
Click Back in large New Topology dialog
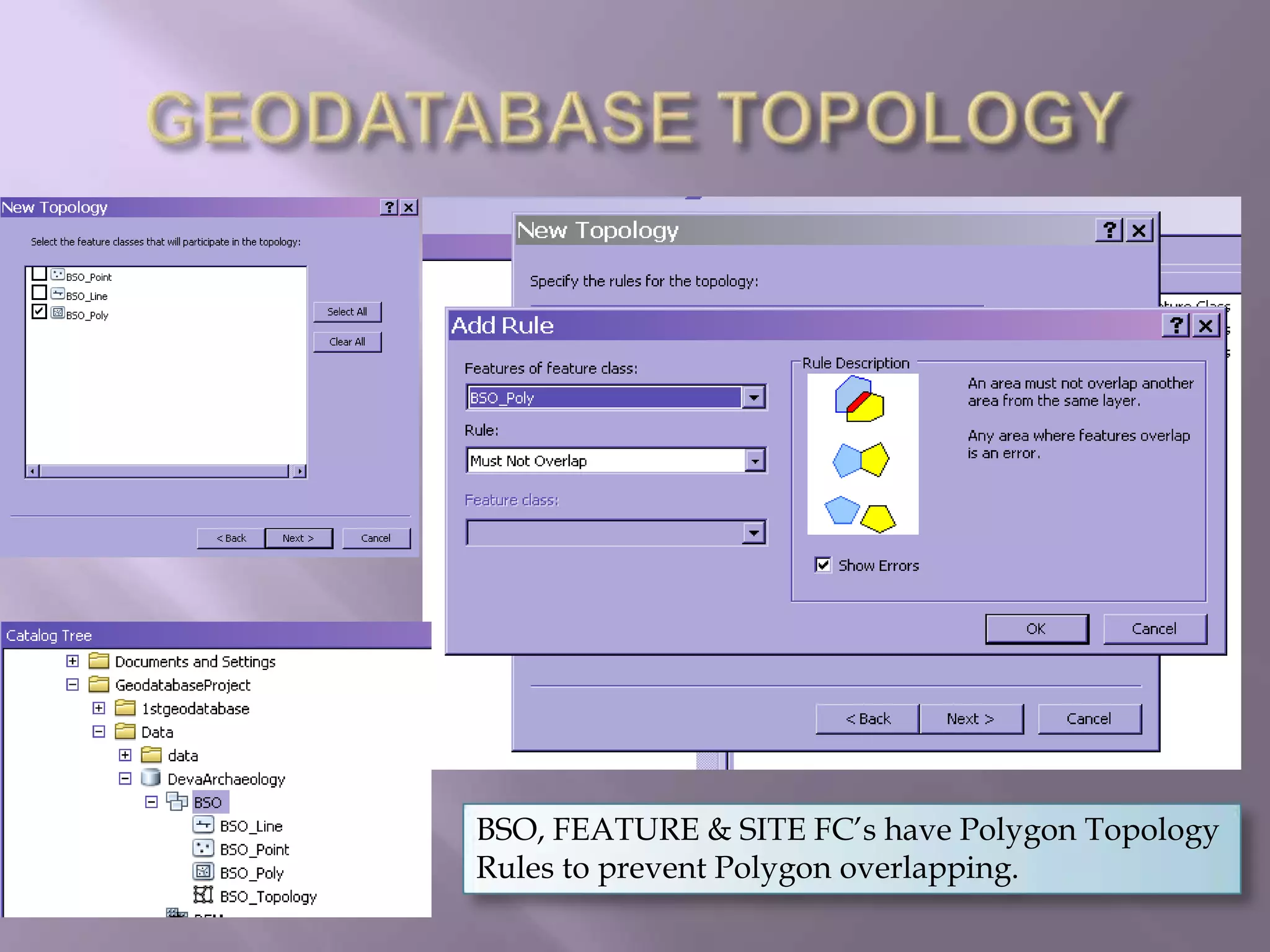tap(868, 718)
